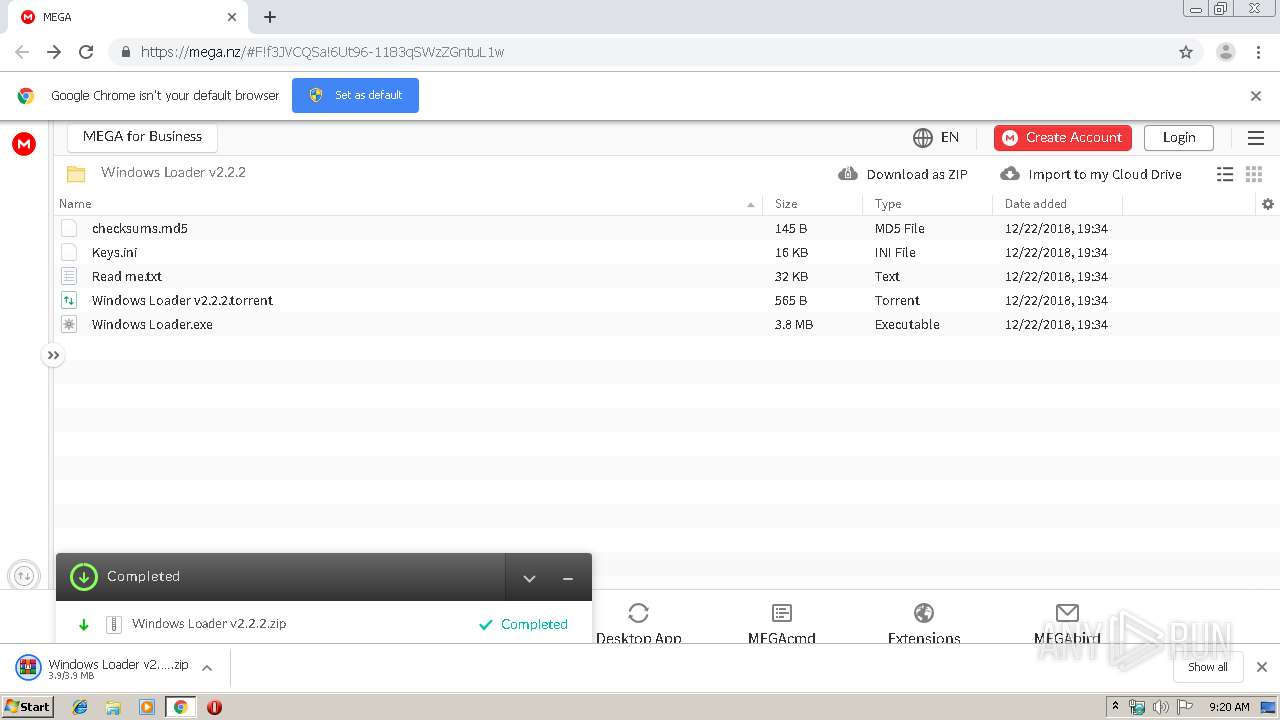Screen dimensions: 1280x720
Task: Click the Completed status of zip transfer
Action: (x=523, y=624)
